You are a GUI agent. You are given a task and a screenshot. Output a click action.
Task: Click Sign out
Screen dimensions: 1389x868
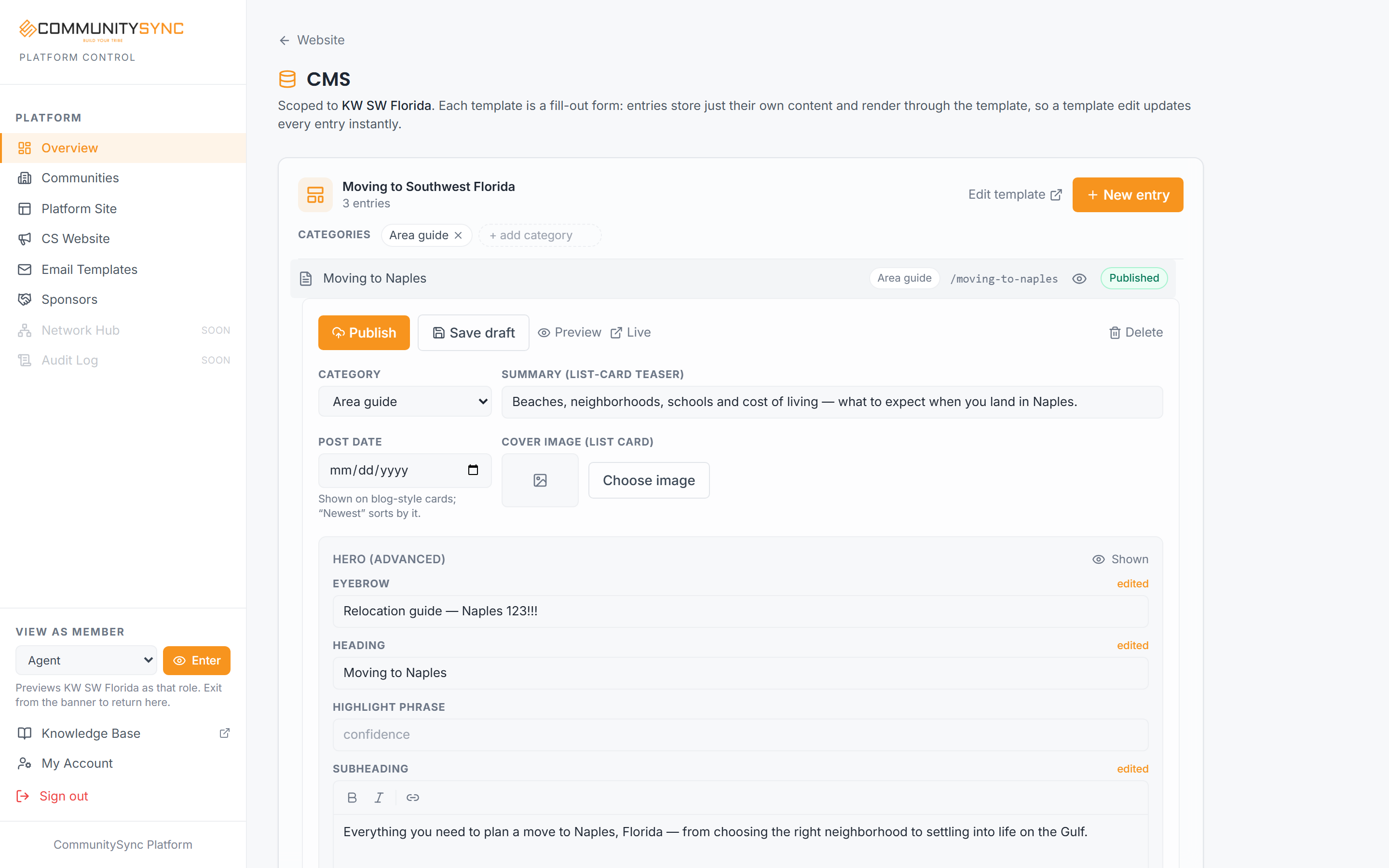tap(52, 796)
